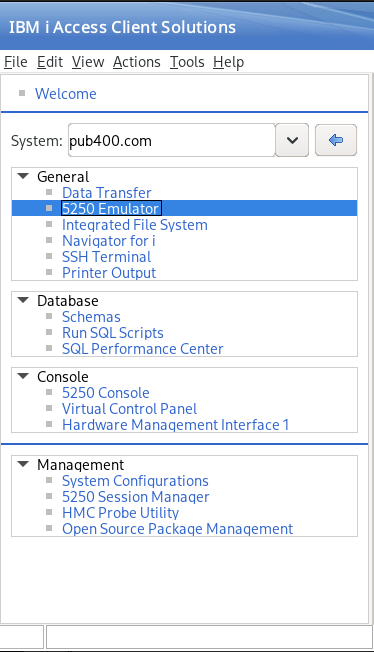Open Integrated File System
The image size is (374, 652).
coord(135,225)
